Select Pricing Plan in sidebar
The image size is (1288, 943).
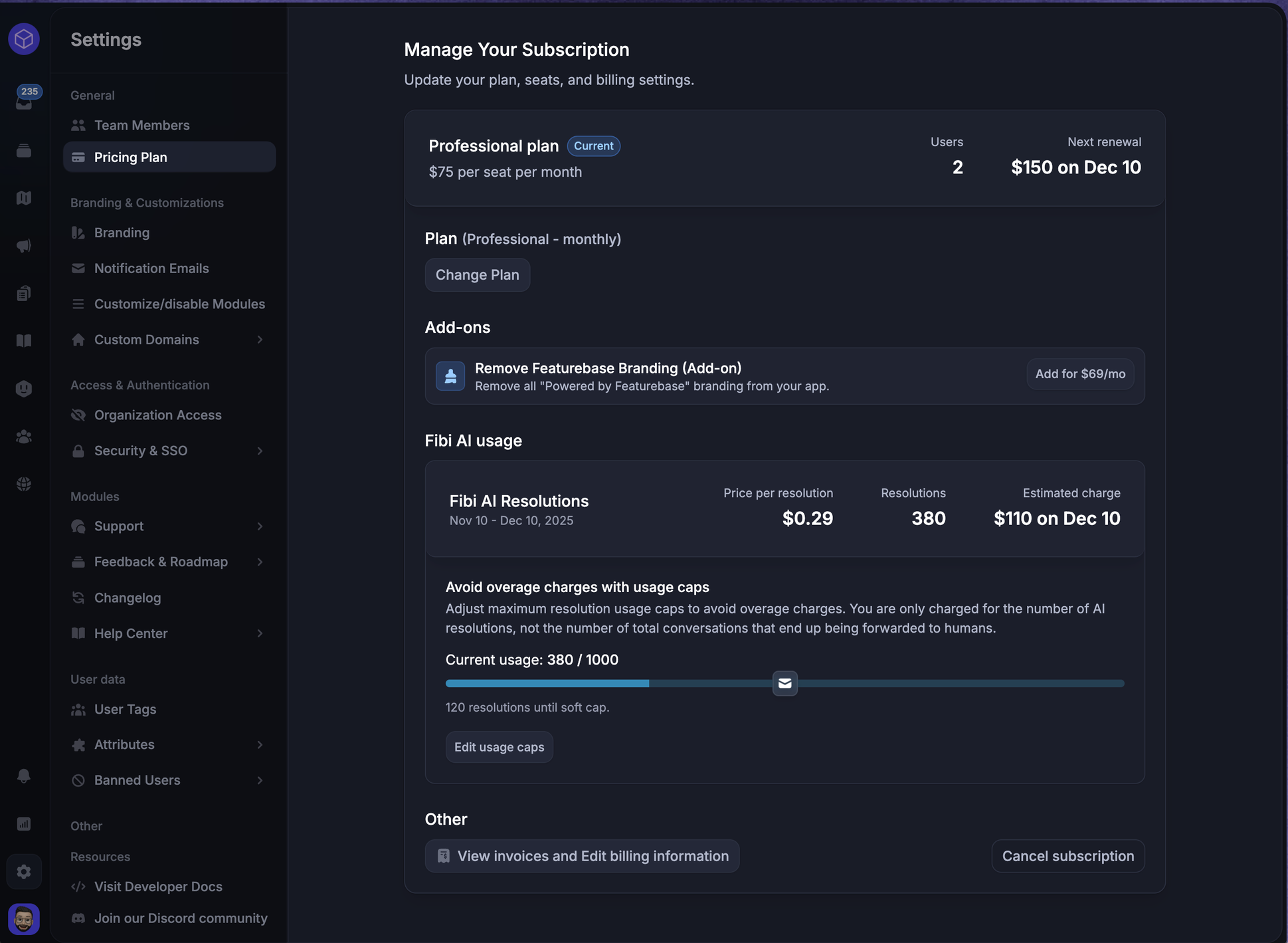(169, 157)
